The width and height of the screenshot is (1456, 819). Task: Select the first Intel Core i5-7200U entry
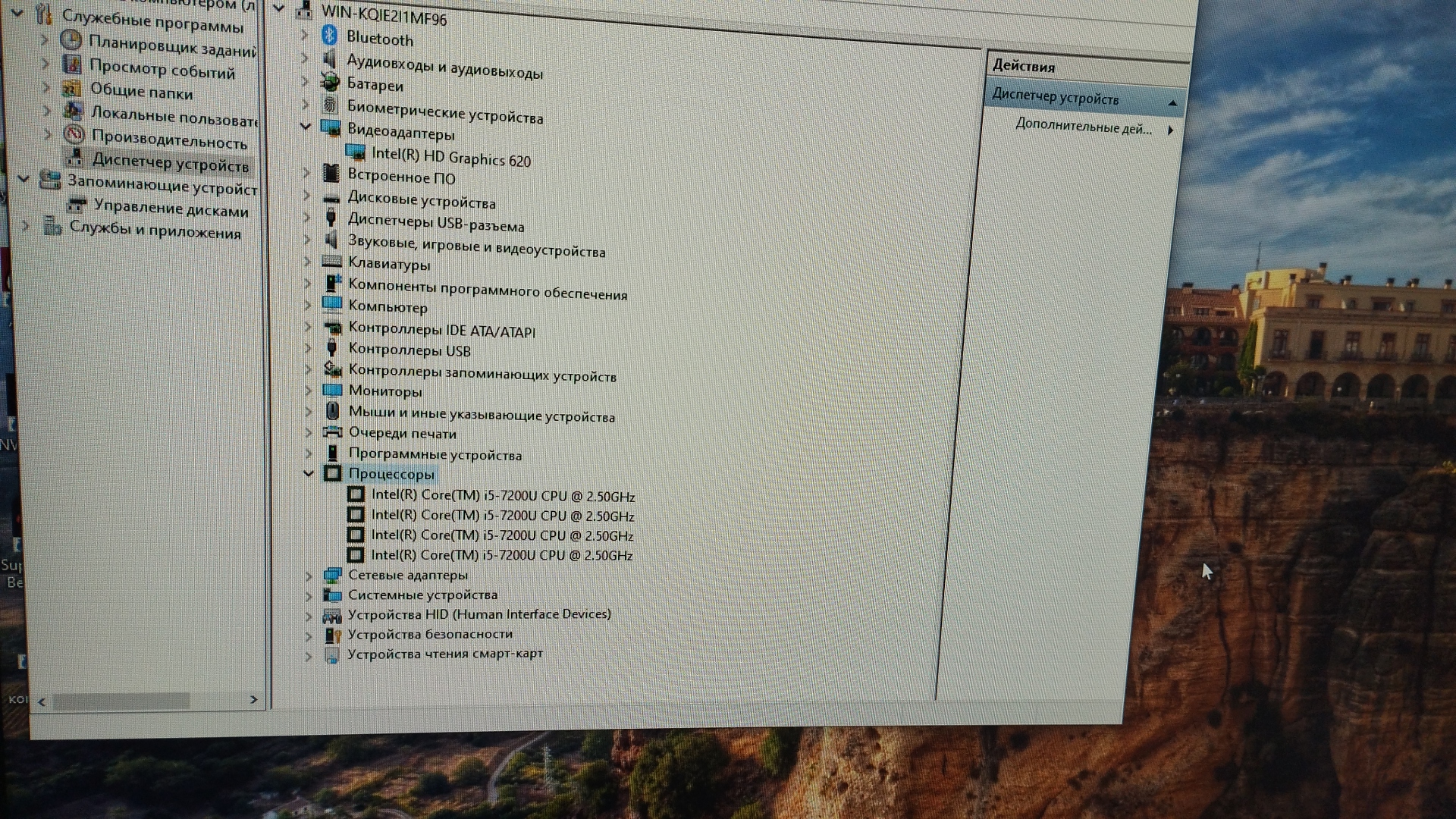pyautogui.click(x=502, y=496)
